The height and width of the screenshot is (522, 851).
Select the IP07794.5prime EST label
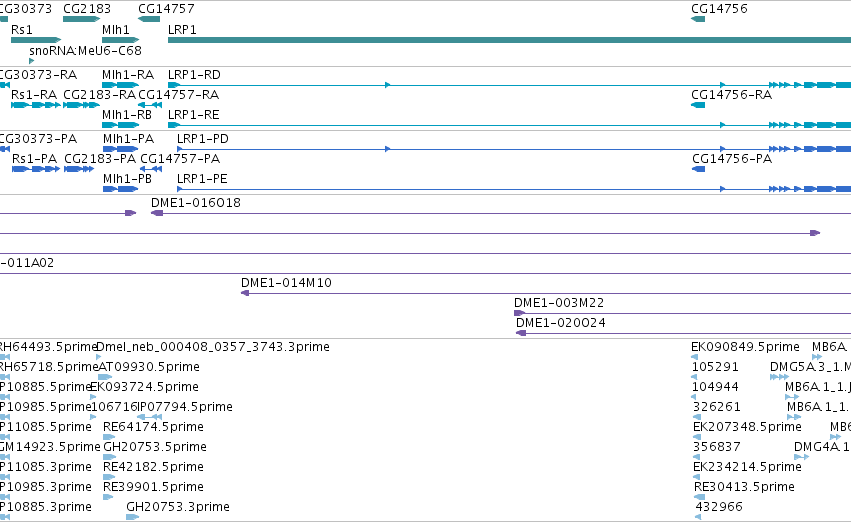pos(186,406)
